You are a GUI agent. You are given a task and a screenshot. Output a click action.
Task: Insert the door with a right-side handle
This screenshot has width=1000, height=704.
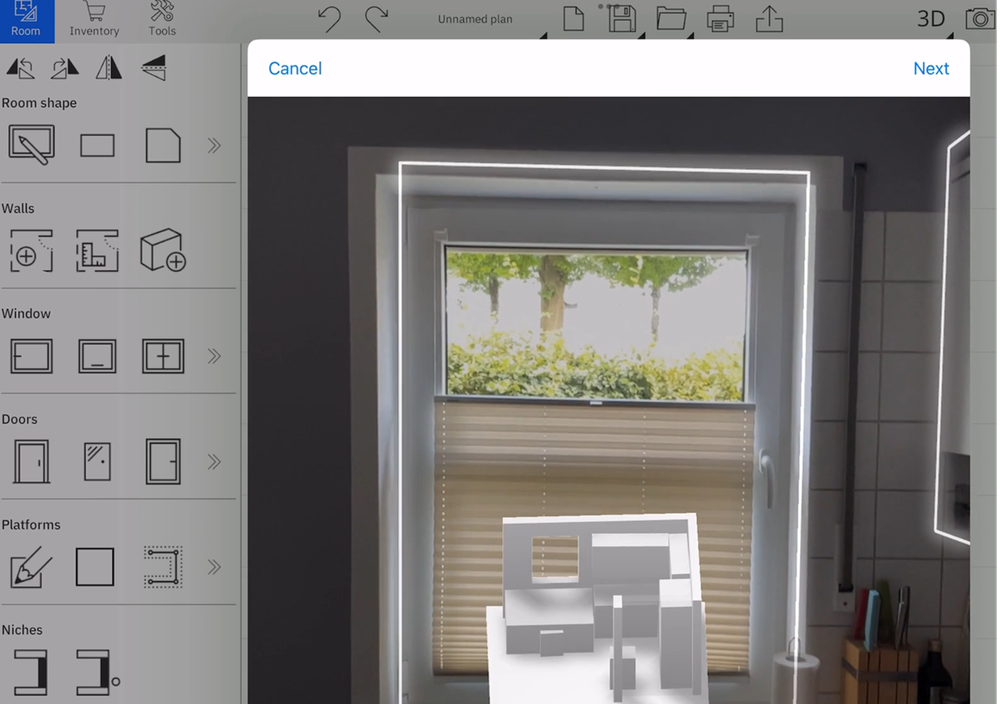(x=163, y=461)
